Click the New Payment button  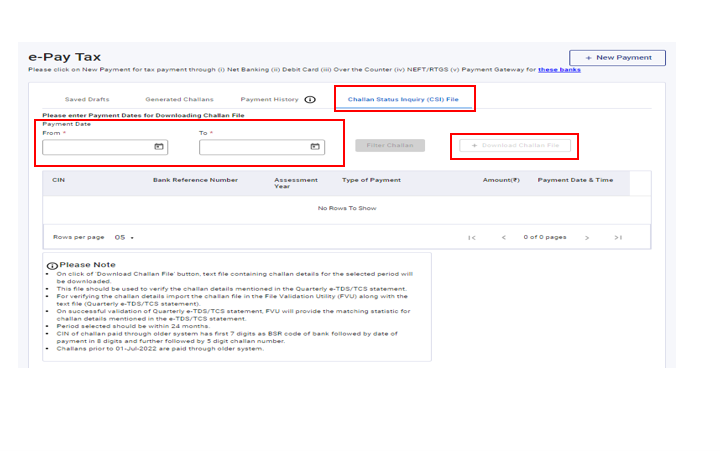pyautogui.click(x=617, y=58)
